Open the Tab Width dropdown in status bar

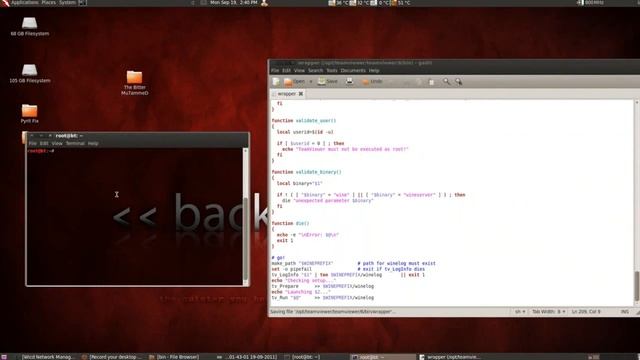(x=549, y=312)
